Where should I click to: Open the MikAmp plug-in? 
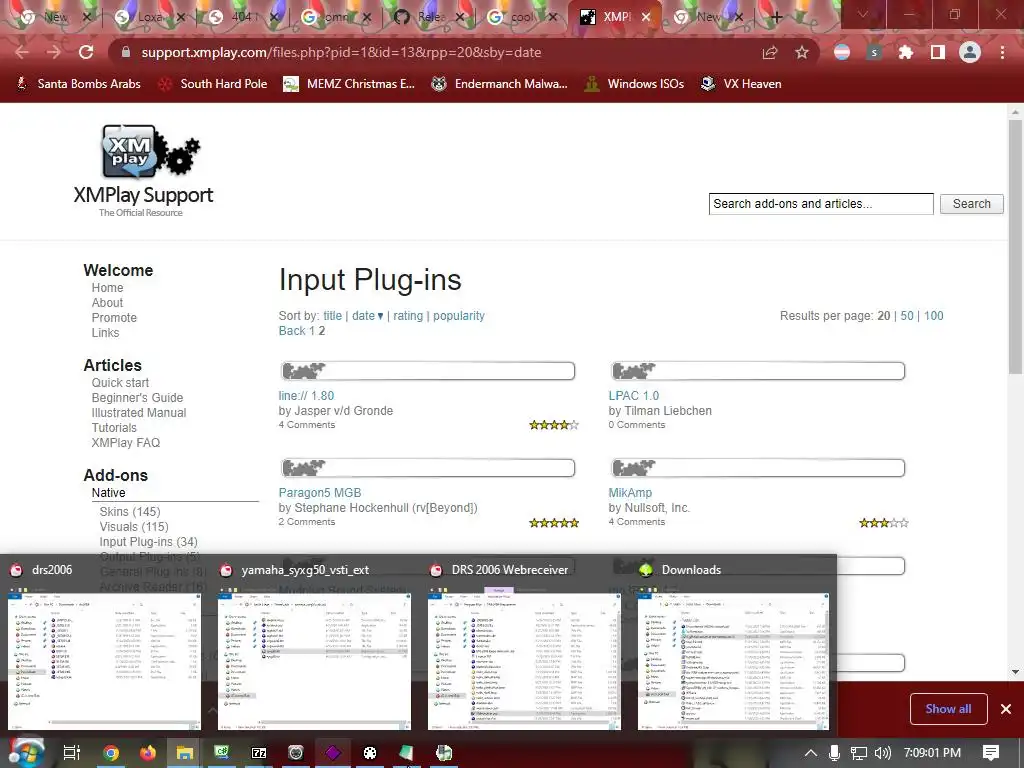630,492
